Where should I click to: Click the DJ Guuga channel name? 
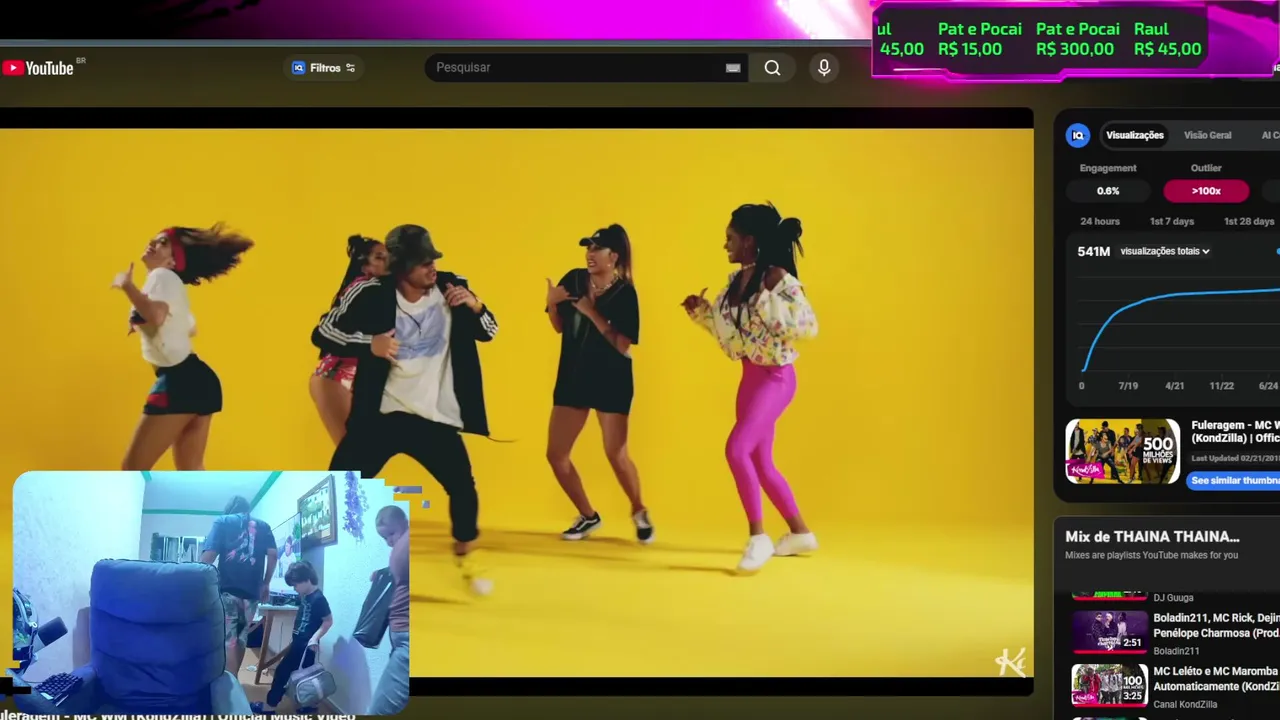pyautogui.click(x=1173, y=598)
